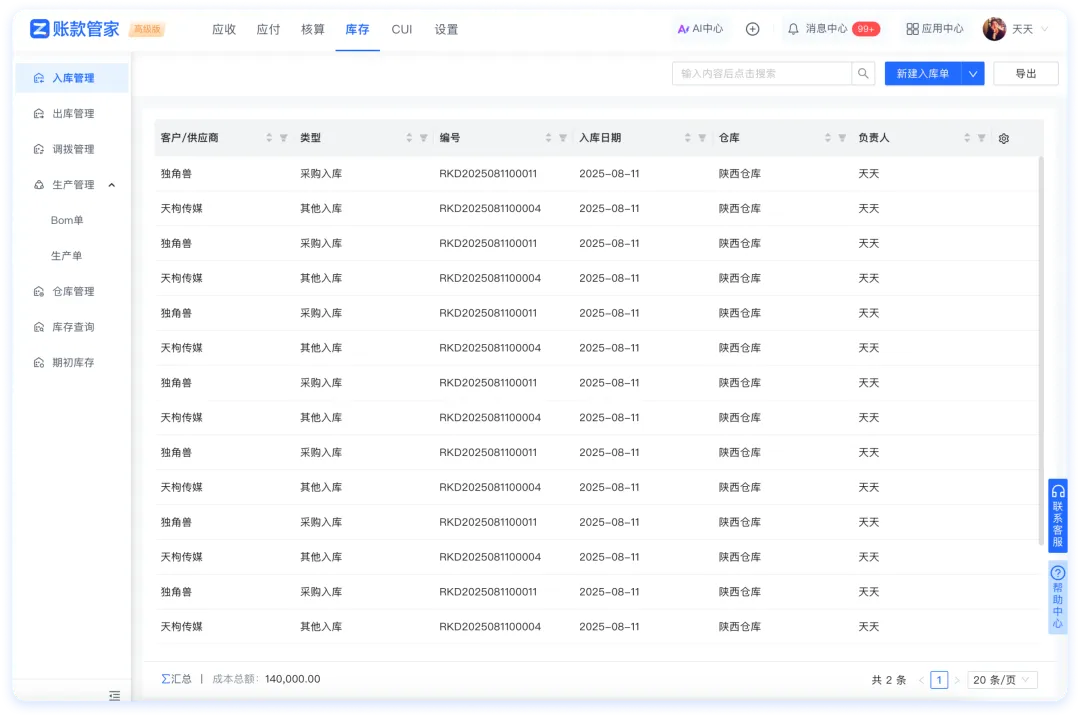The height and width of the screenshot is (717, 1080).
Task: Collapse the sidebar with the bottom icon
Action: [x=114, y=695]
